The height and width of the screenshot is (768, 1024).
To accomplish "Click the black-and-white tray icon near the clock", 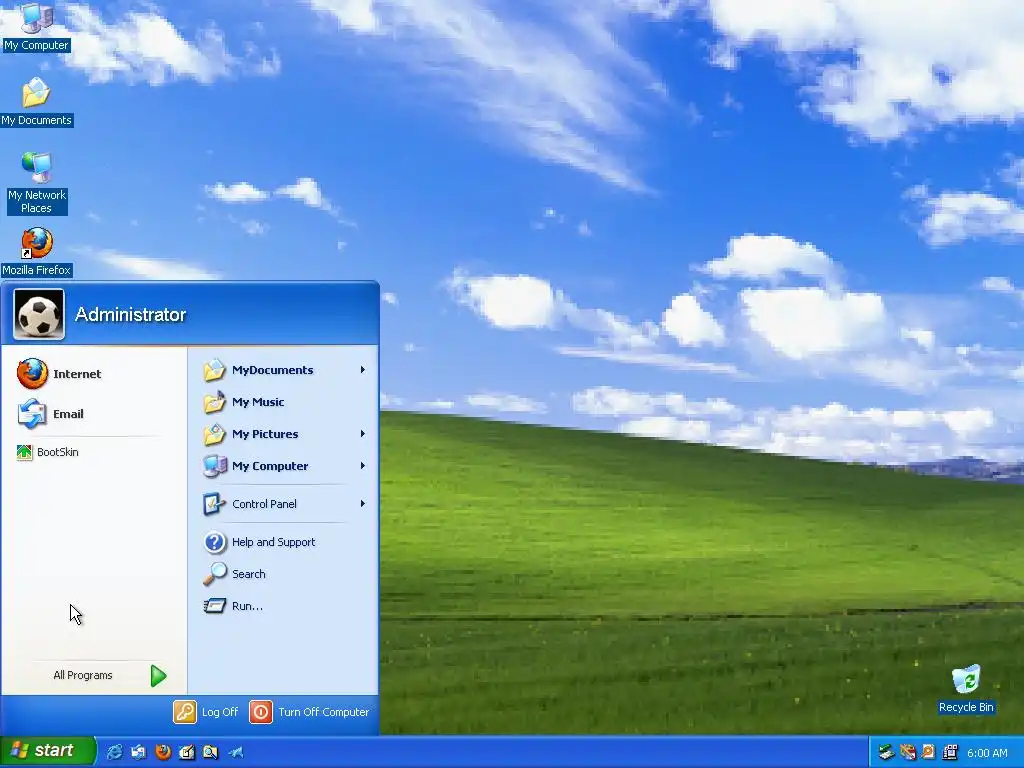I will tap(950, 752).
